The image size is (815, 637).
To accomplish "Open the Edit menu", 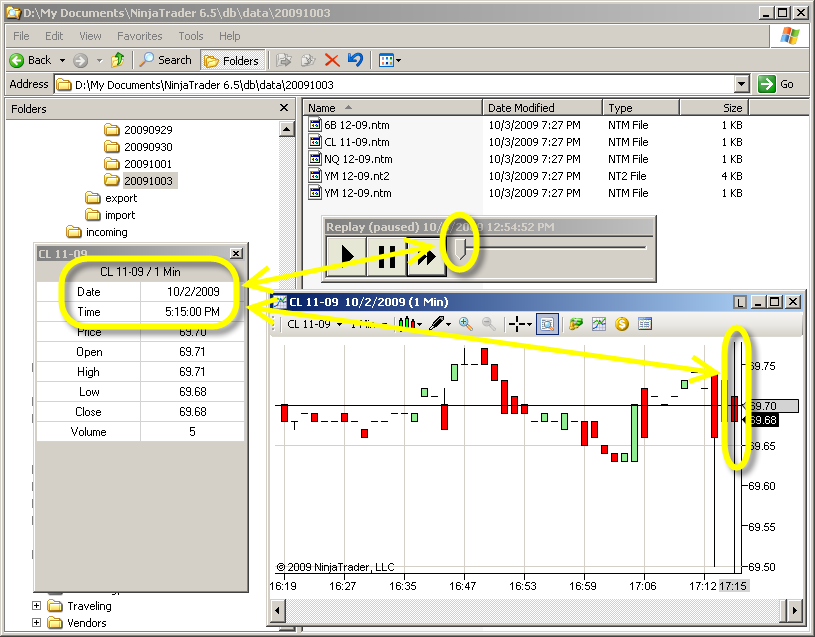I will point(54,36).
